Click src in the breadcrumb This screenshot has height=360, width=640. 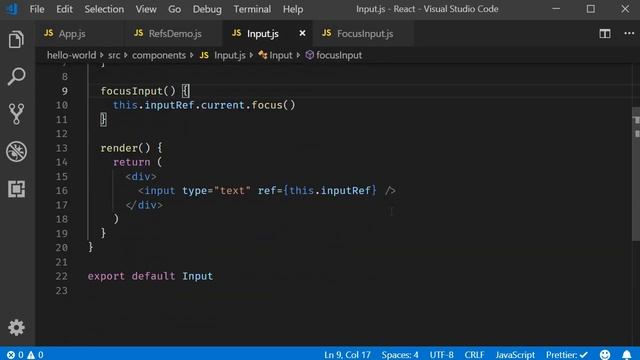click(x=114, y=55)
